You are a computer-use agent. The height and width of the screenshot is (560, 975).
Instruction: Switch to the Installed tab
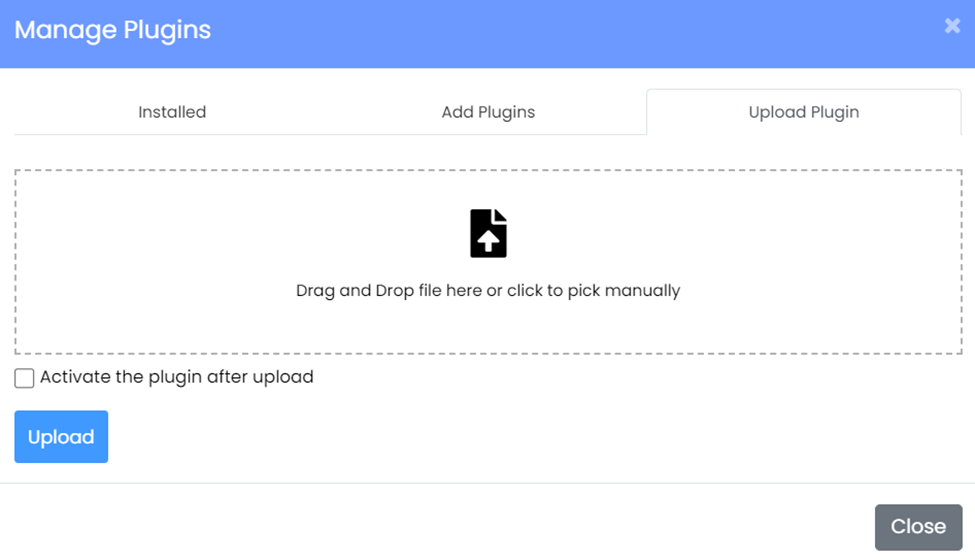[172, 112]
